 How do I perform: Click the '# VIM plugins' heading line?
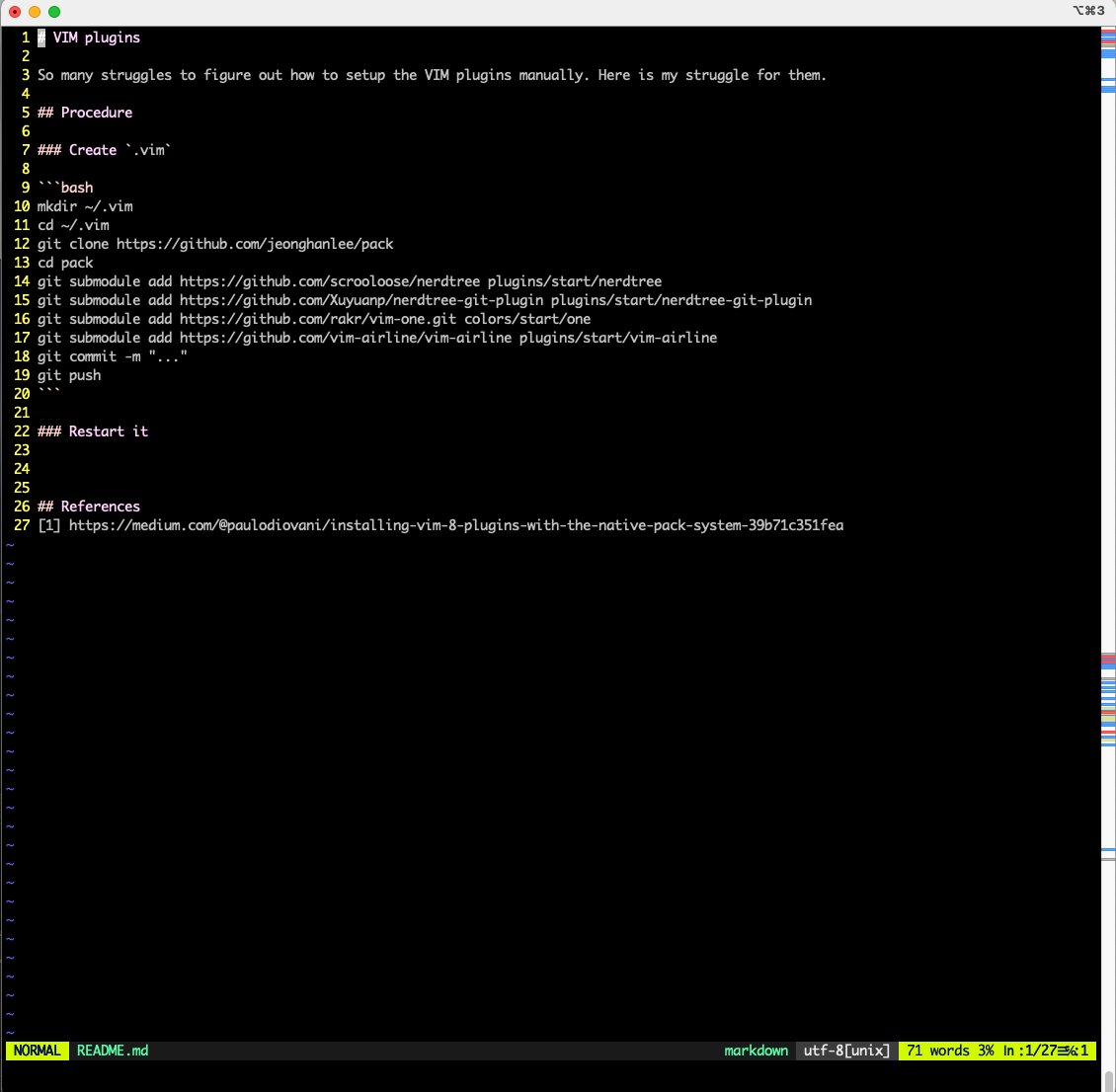[89, 38]
